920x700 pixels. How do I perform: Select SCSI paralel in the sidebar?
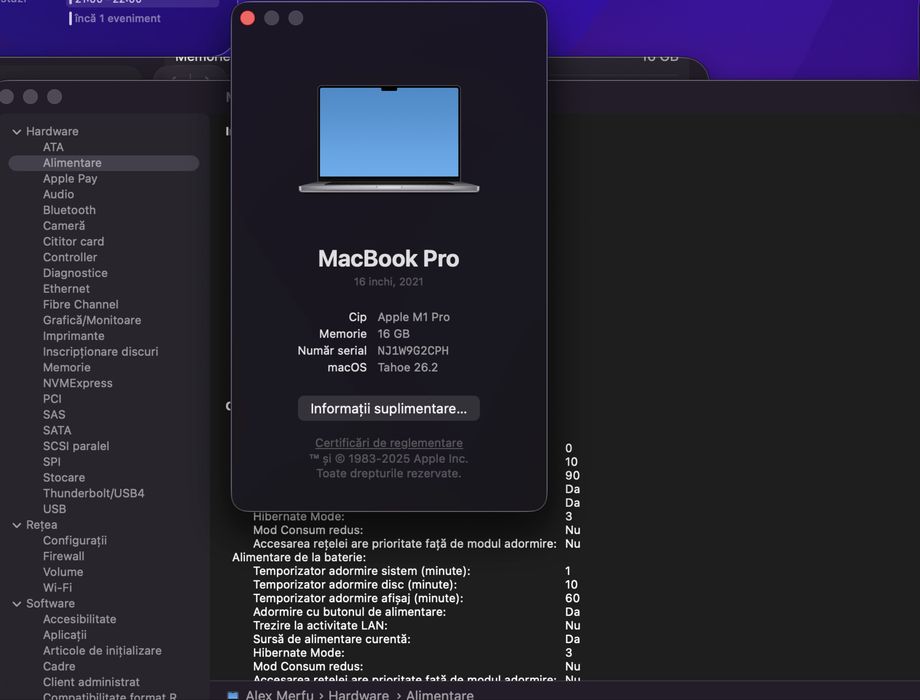pos(76,447)
